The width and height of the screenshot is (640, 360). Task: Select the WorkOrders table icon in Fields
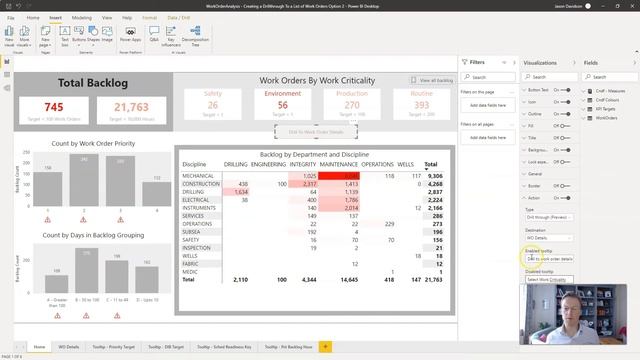point(590,118)
